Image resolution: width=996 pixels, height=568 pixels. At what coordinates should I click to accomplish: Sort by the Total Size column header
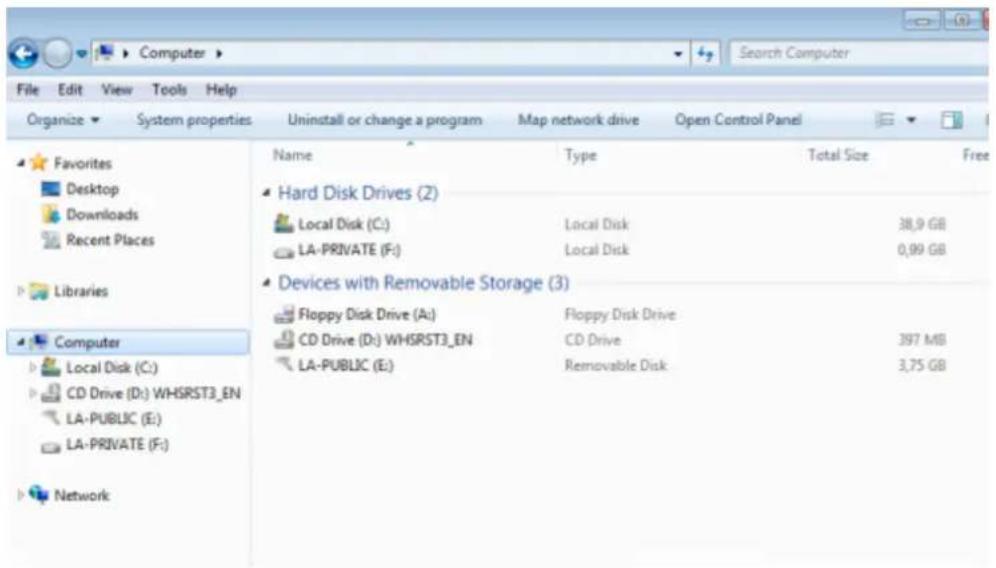pyautogui.click(x=838, y=155)
